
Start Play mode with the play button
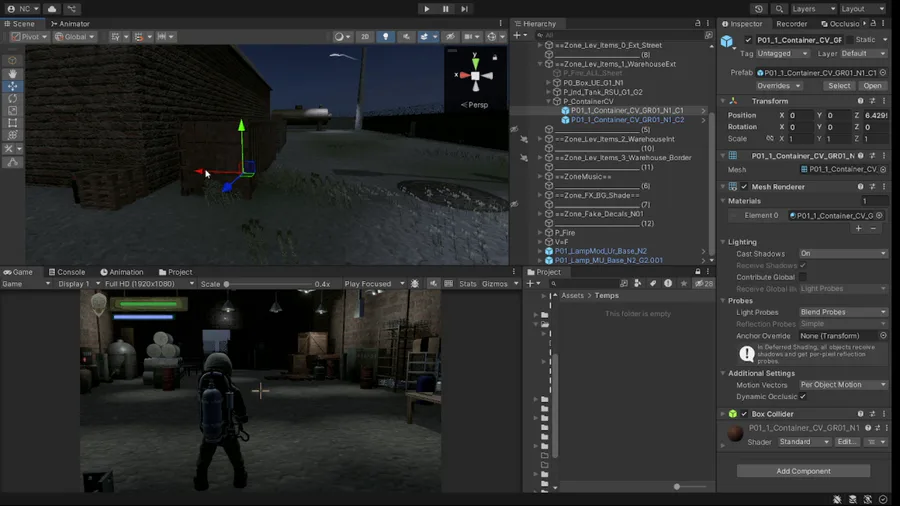426,9
